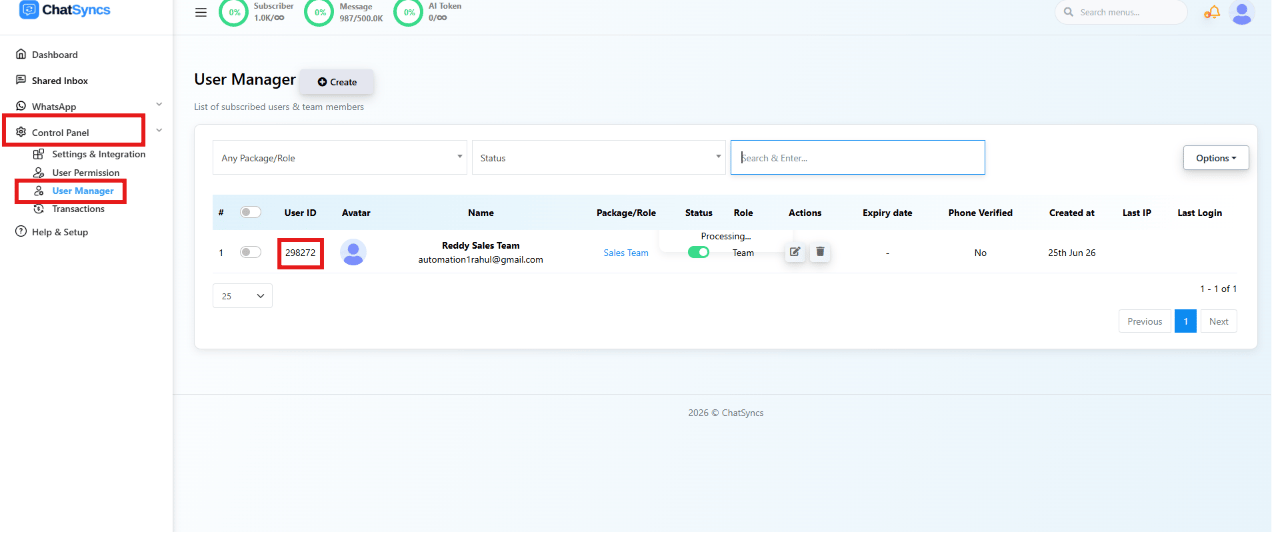Click the Shared Inbox icon

[x=21, y=80]
